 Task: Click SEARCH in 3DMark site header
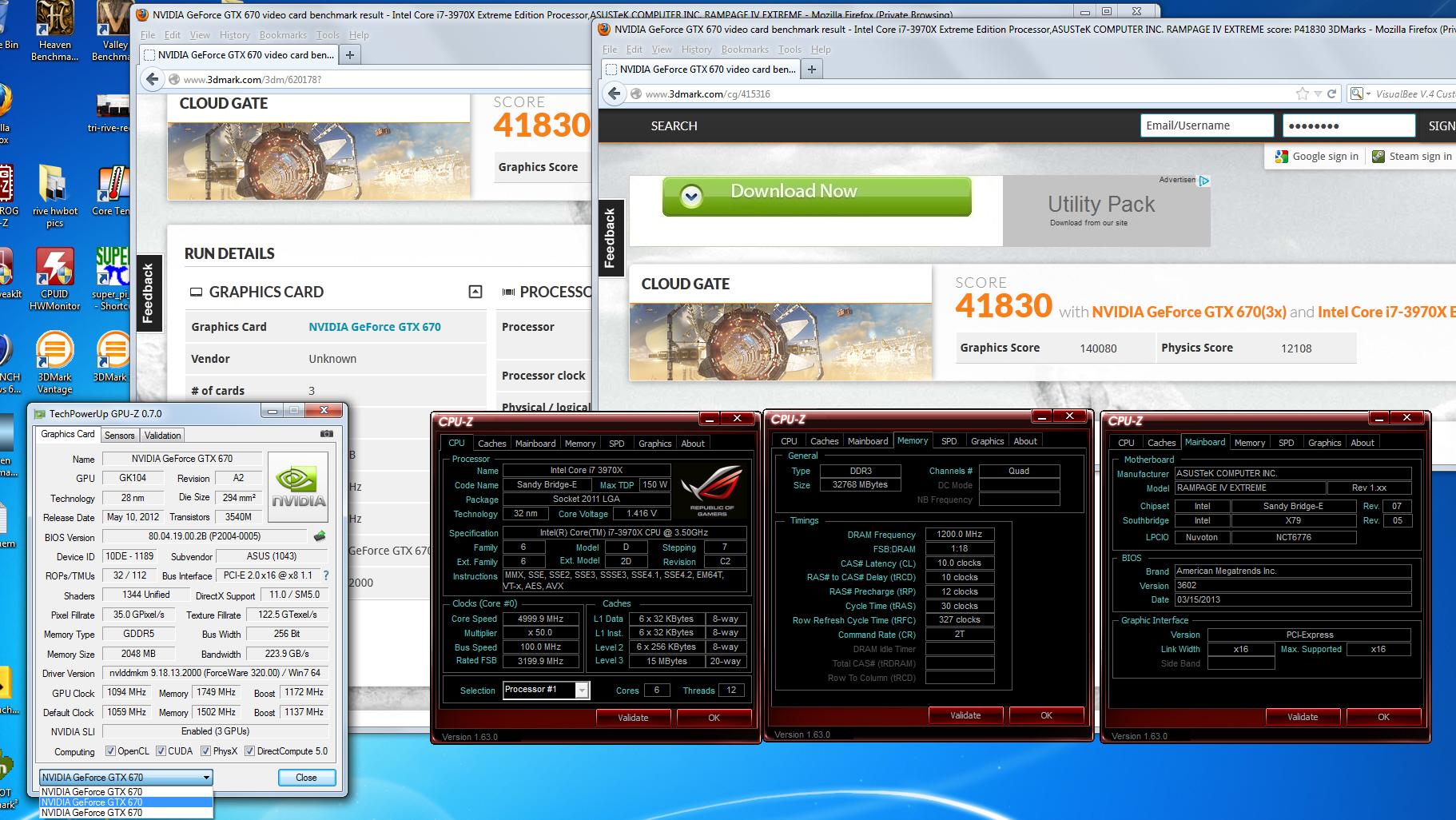674,125
